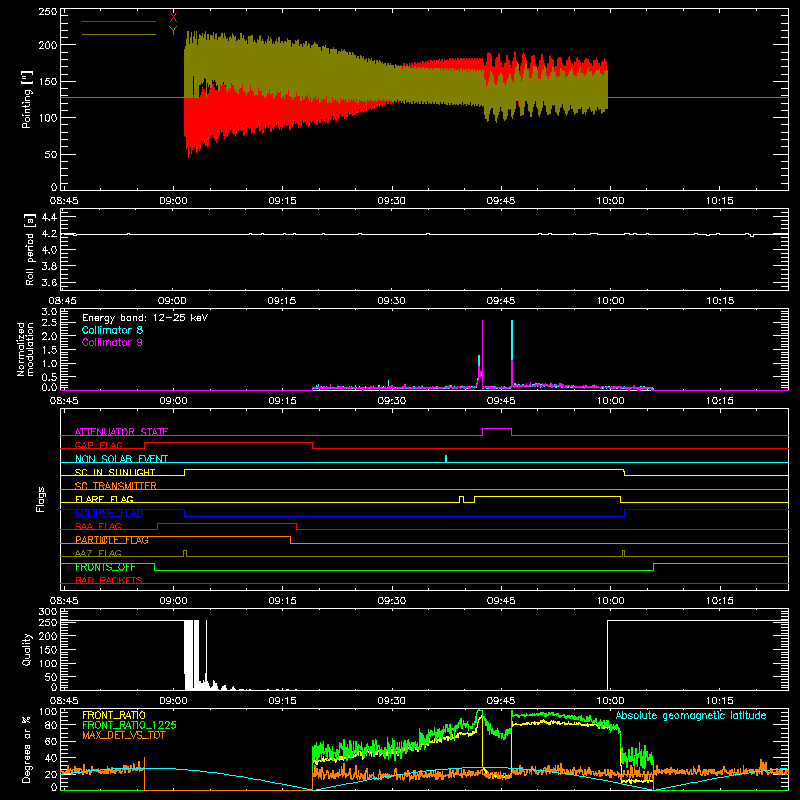Click the 200 tick label on Pointing axis
Viewport: 800px width, 800px height.
click(x=48, y=45)
